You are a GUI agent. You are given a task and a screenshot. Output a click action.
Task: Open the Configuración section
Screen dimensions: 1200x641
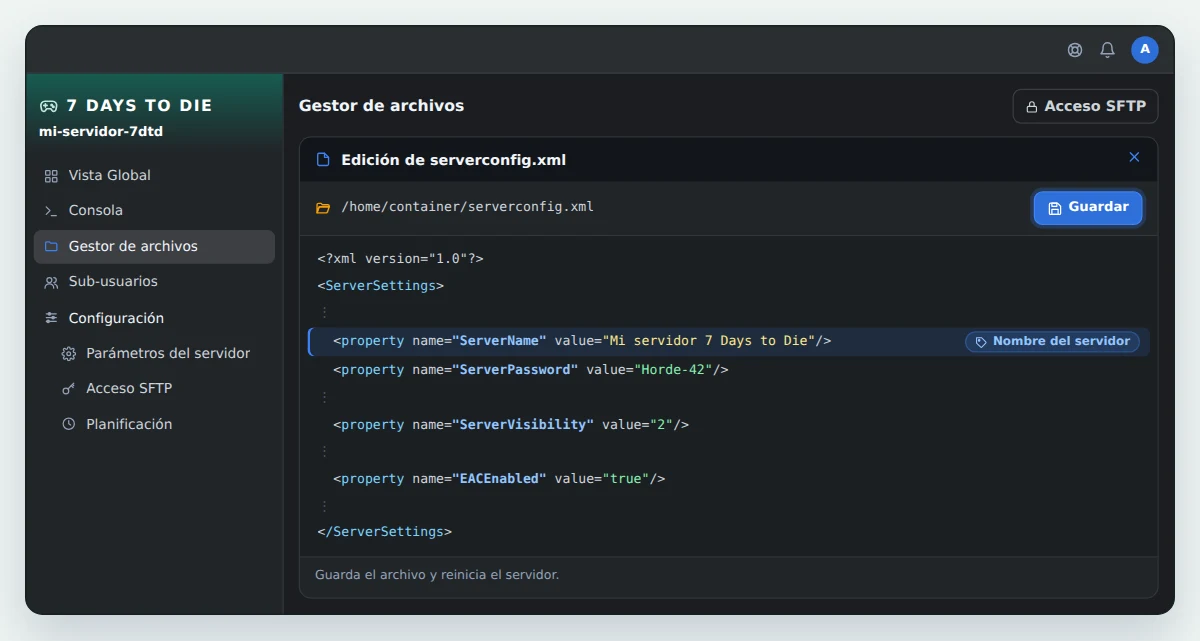click(x=154, y=318)
